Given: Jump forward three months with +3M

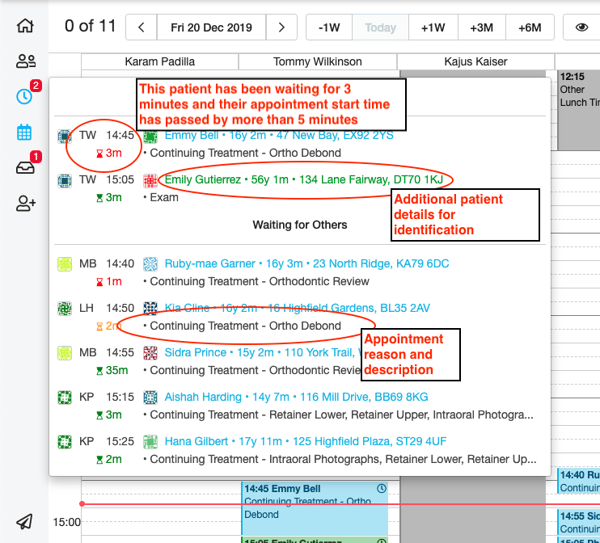Looking at the screenshot, I should [481, 27].
